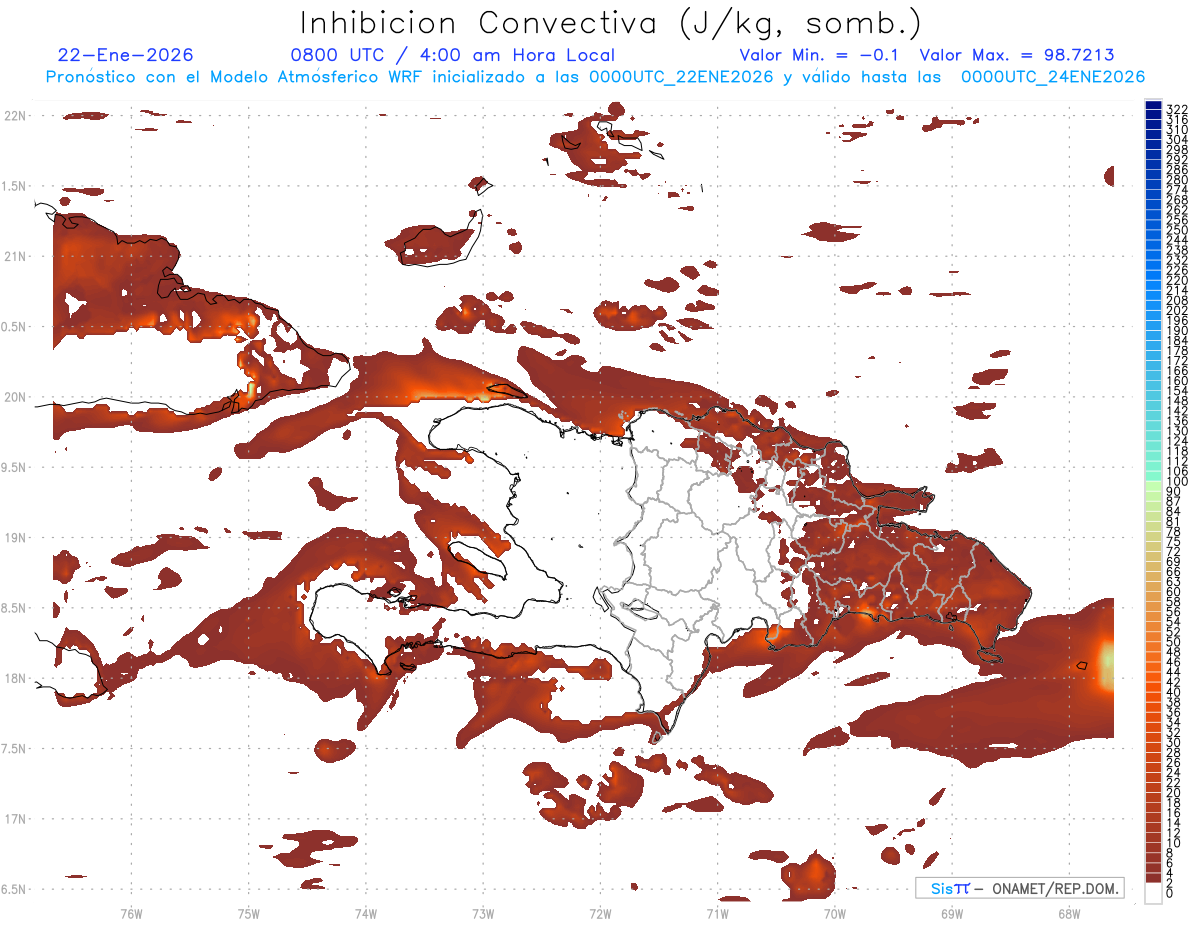
Task: Click the '70W' longitude label
Action: pyautogui.click(x=835, y=913)
